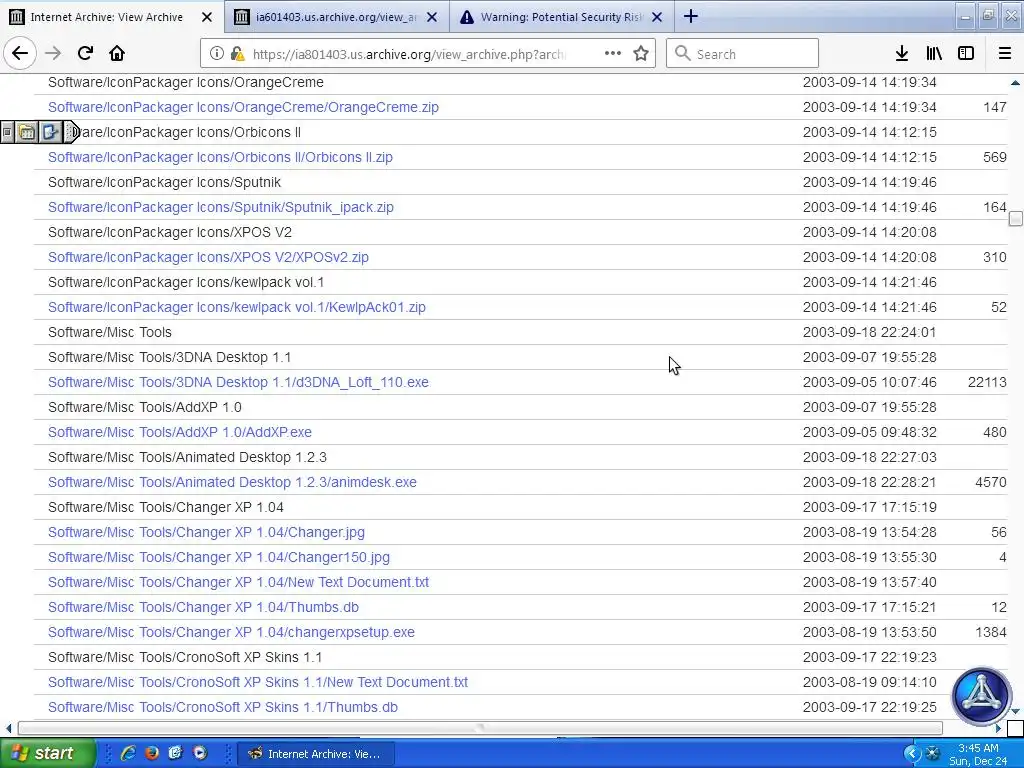Screen dimensions: 1024x768
Task: Click the horizontal scroll left arrow
Action: click(8, 728)
